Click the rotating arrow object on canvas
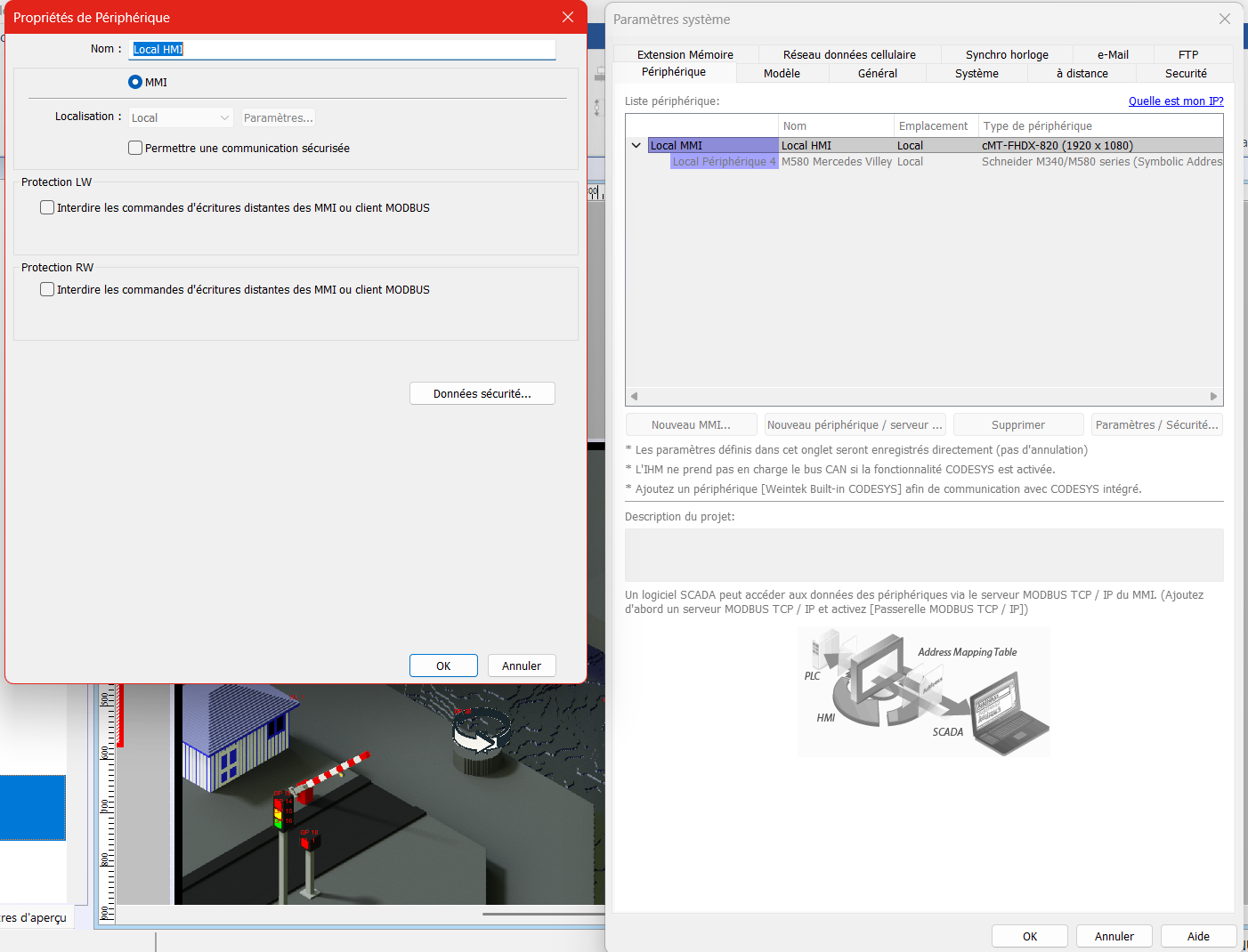 point(479,735)
